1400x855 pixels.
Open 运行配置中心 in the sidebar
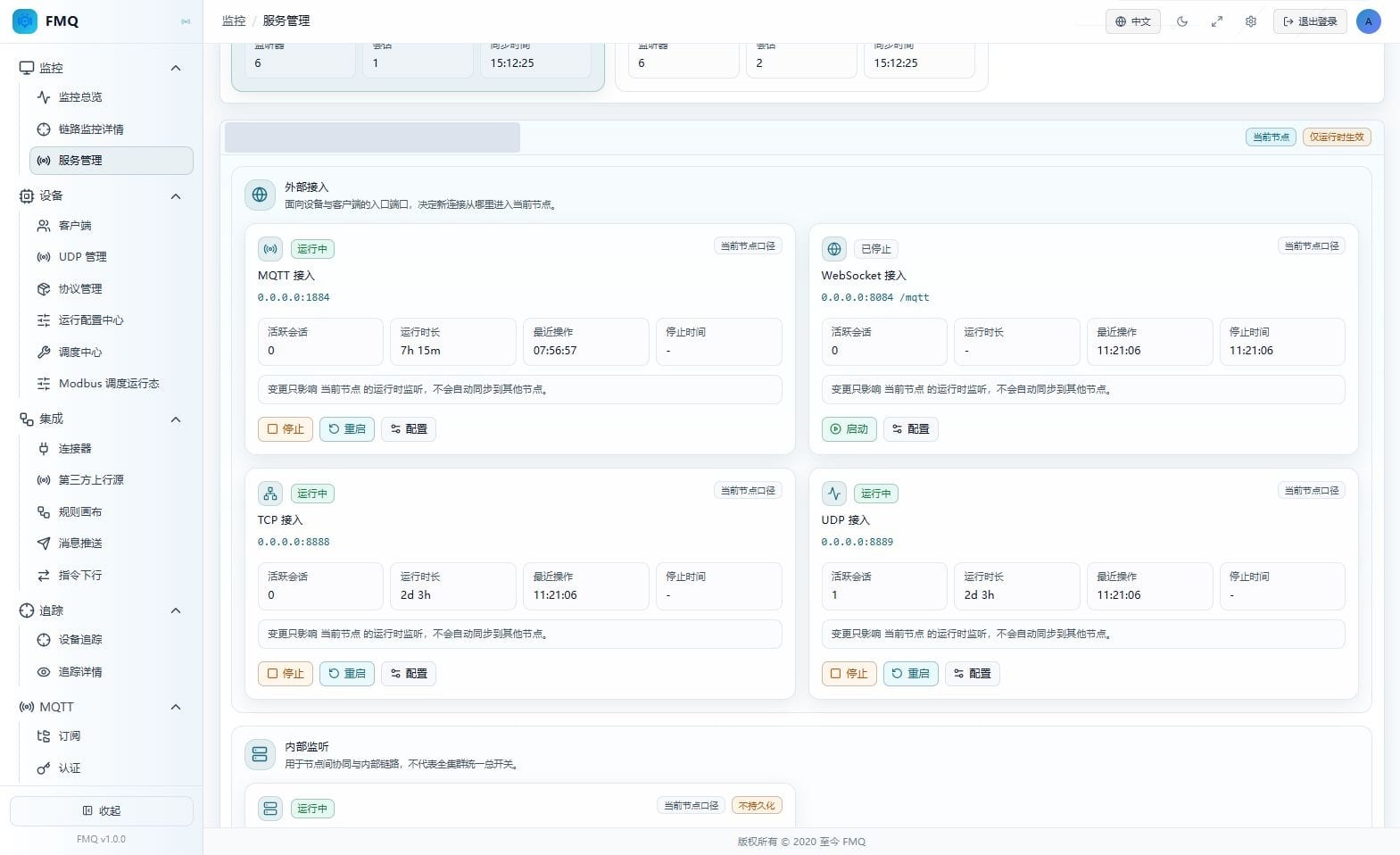pos(112,320)
